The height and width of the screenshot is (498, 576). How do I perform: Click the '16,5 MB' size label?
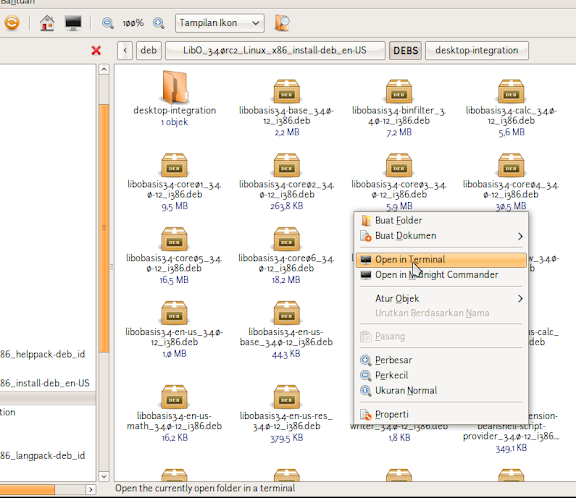pos(174,280)
